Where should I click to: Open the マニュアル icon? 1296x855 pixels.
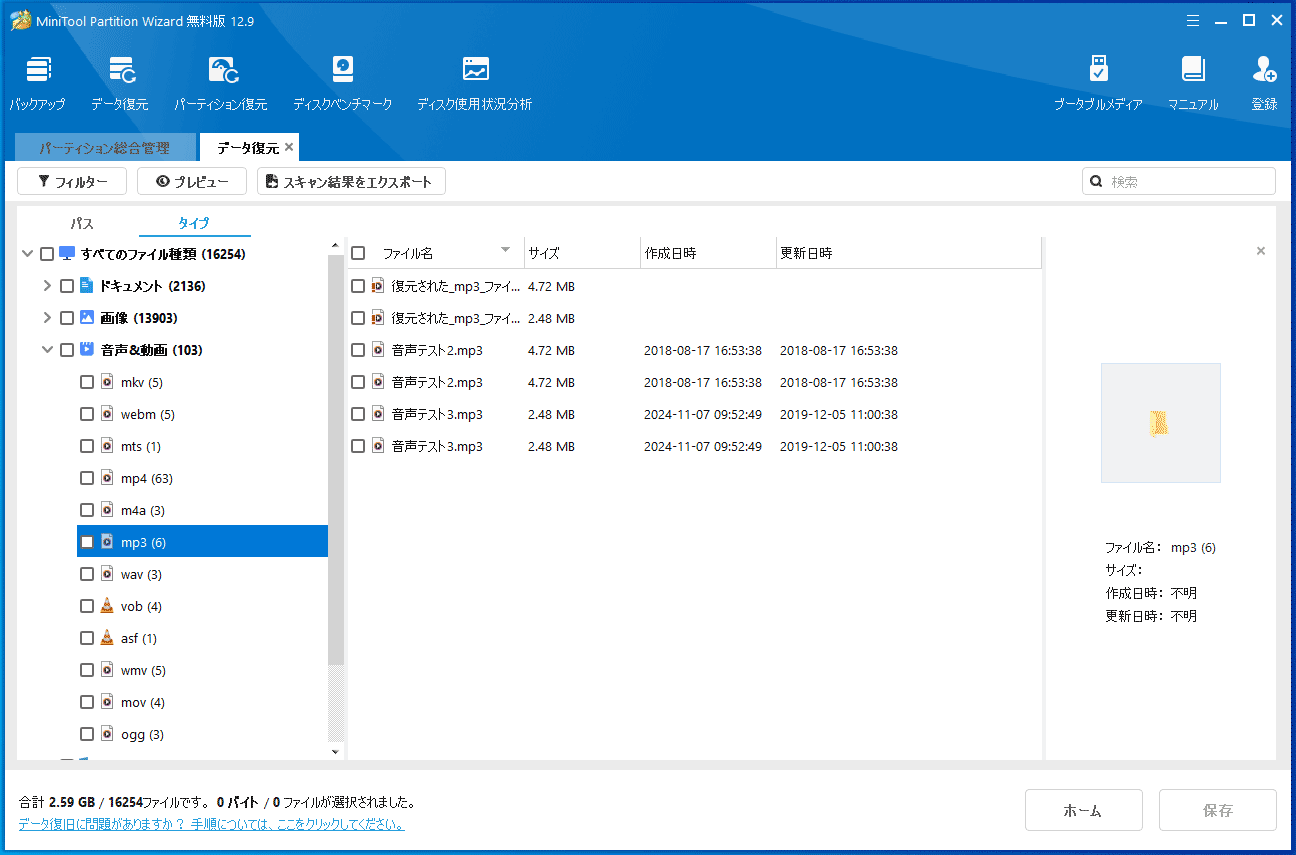click(x=1193, y=81)
